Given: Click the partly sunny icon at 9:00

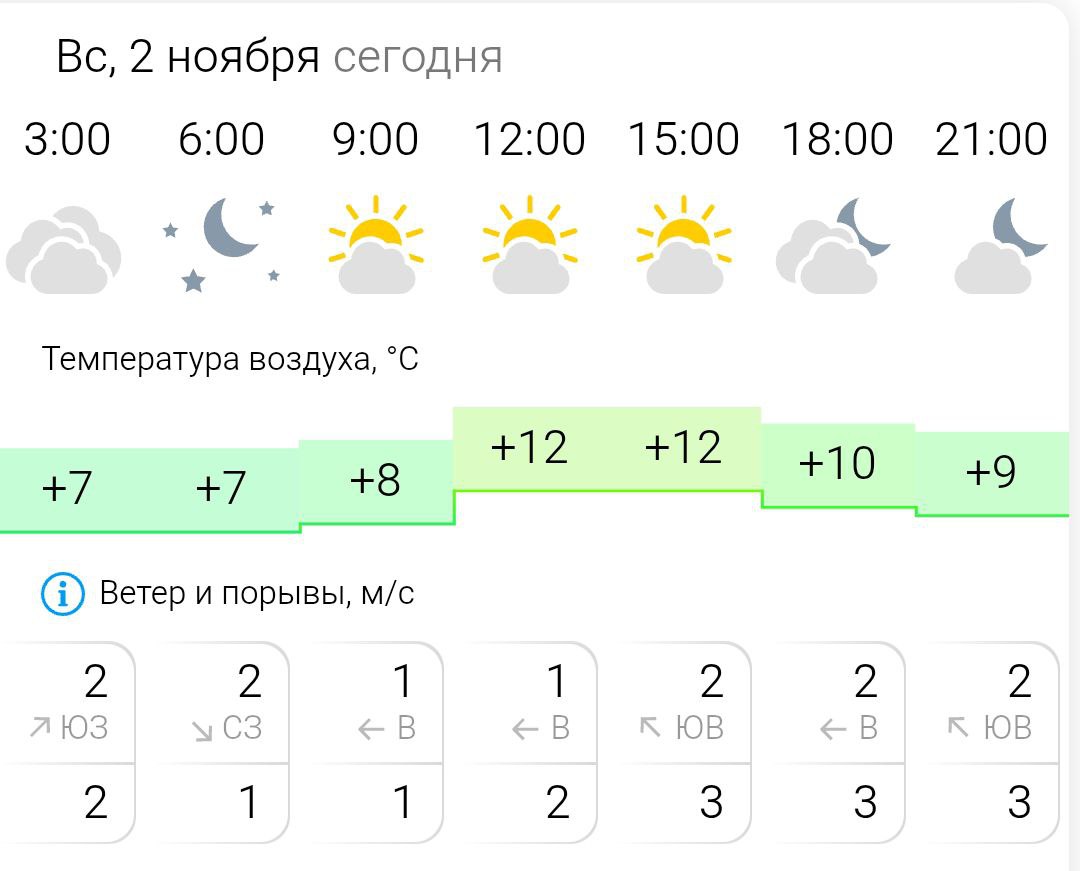Looking at the screenshot, I should point(376,245).
